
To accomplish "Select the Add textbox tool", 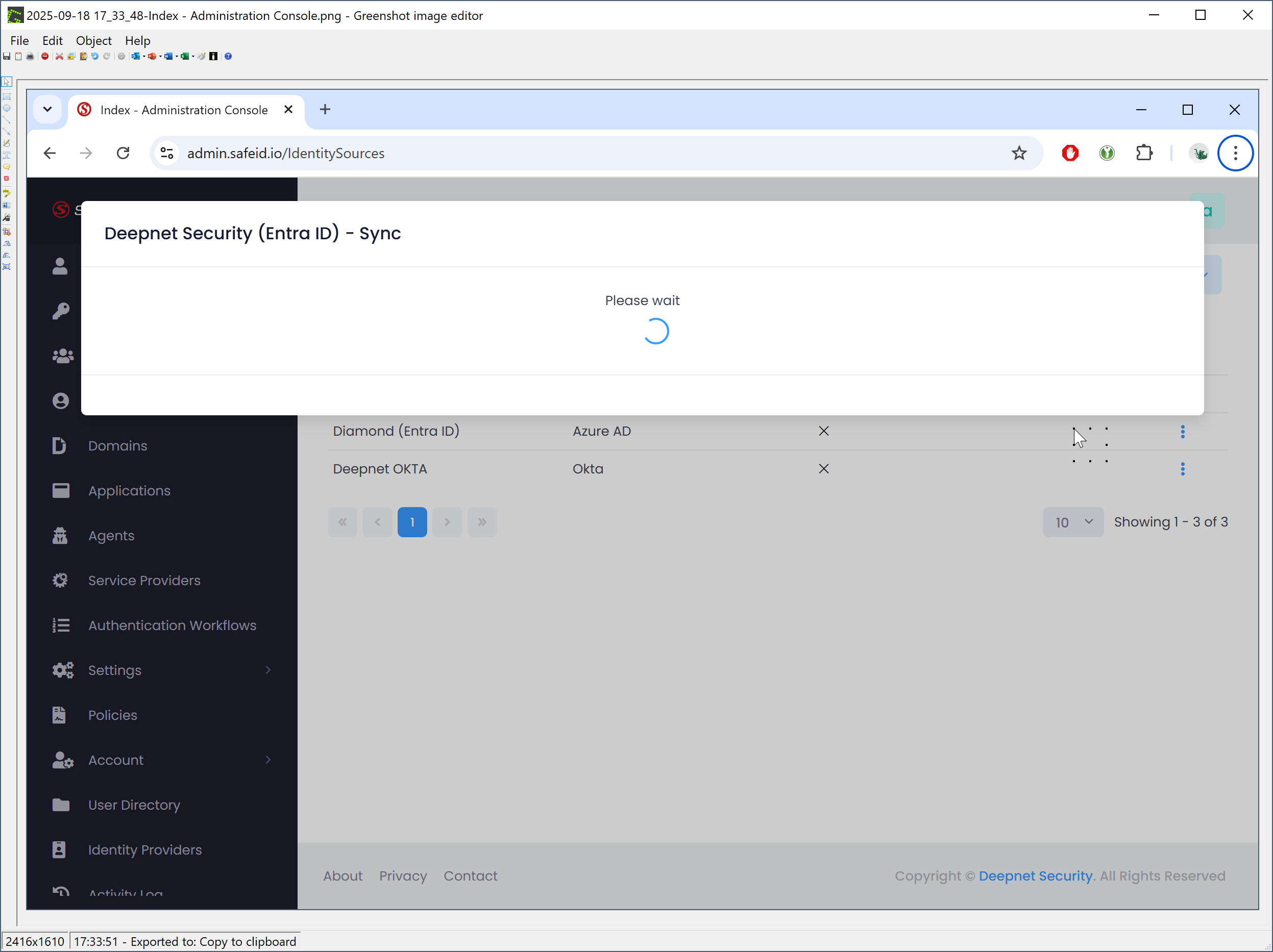I will coord(7,155).
